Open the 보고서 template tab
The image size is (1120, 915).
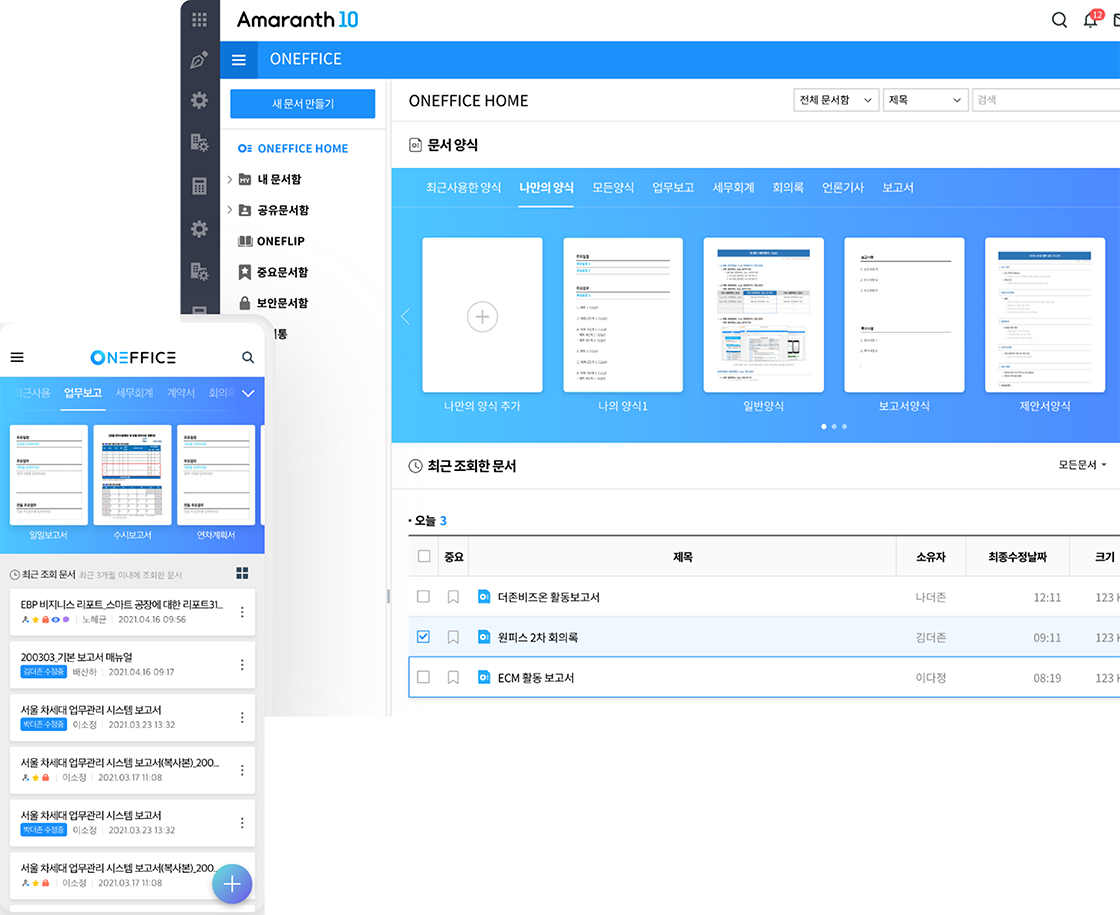coord(898,188)
